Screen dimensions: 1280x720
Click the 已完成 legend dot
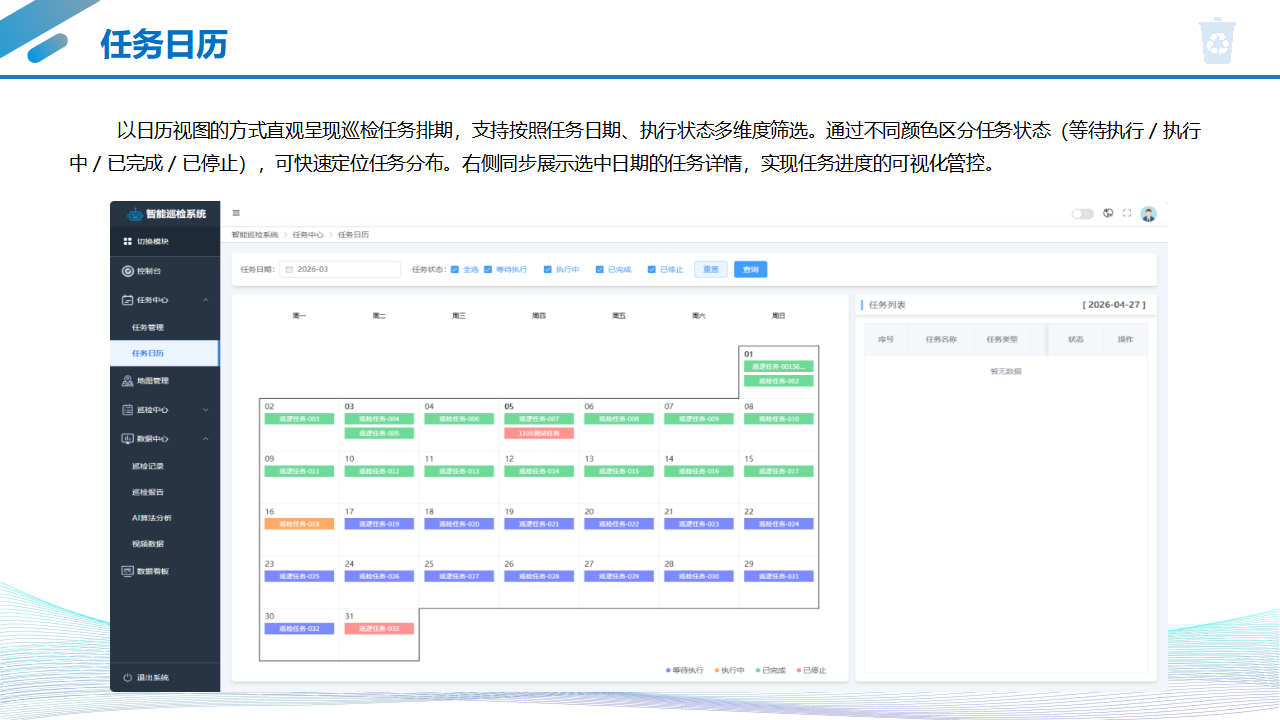(758, 670)
